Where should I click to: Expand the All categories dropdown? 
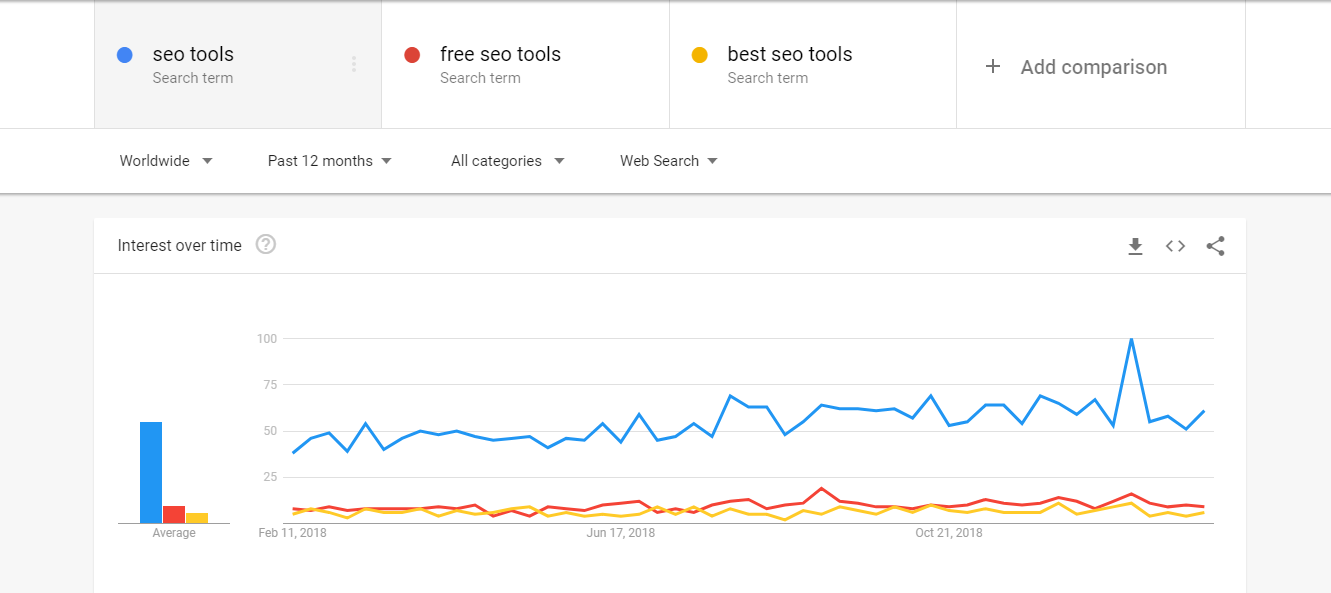(507, 161)
